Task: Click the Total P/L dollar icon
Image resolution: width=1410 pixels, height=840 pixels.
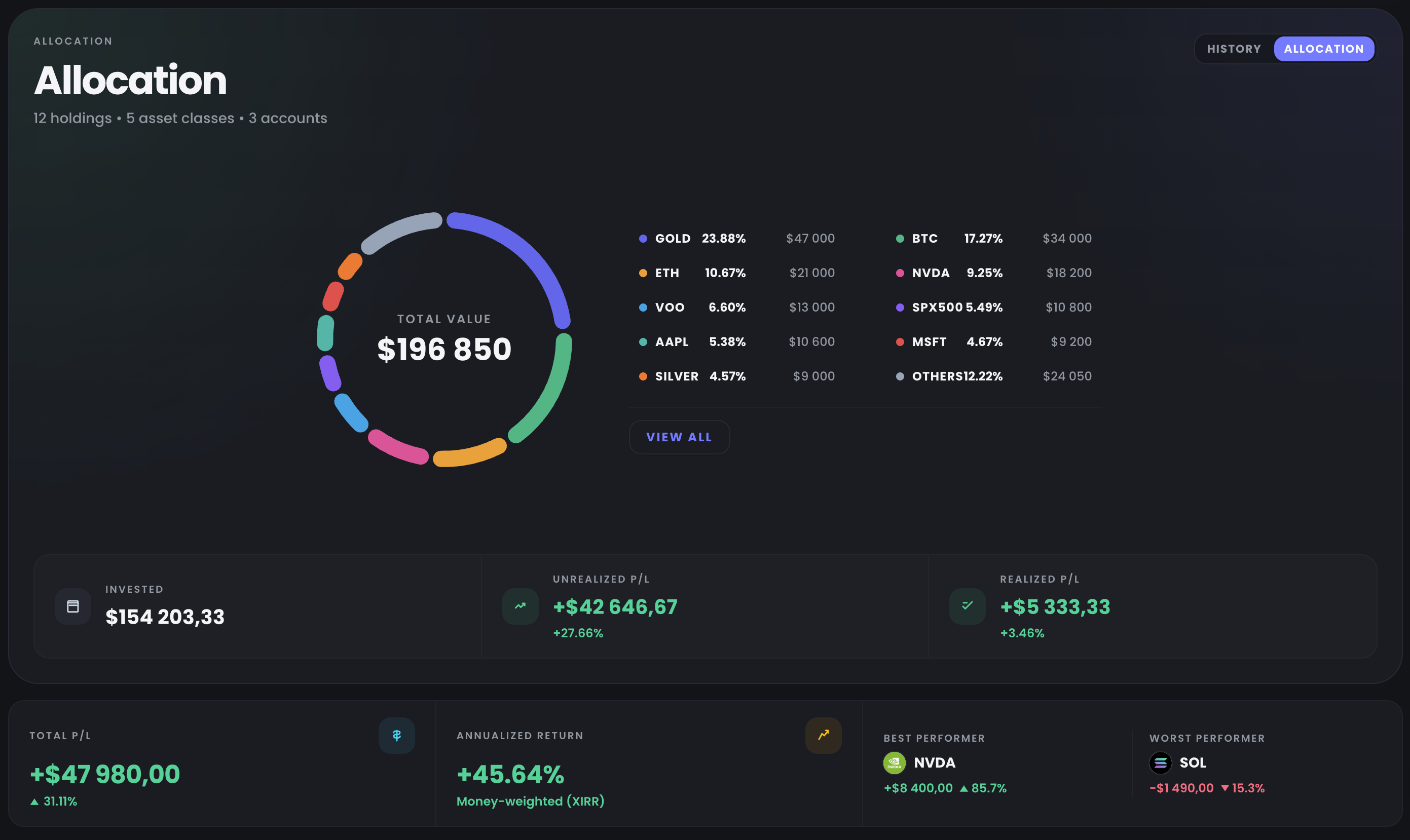Action: click(x=396, y=735)
